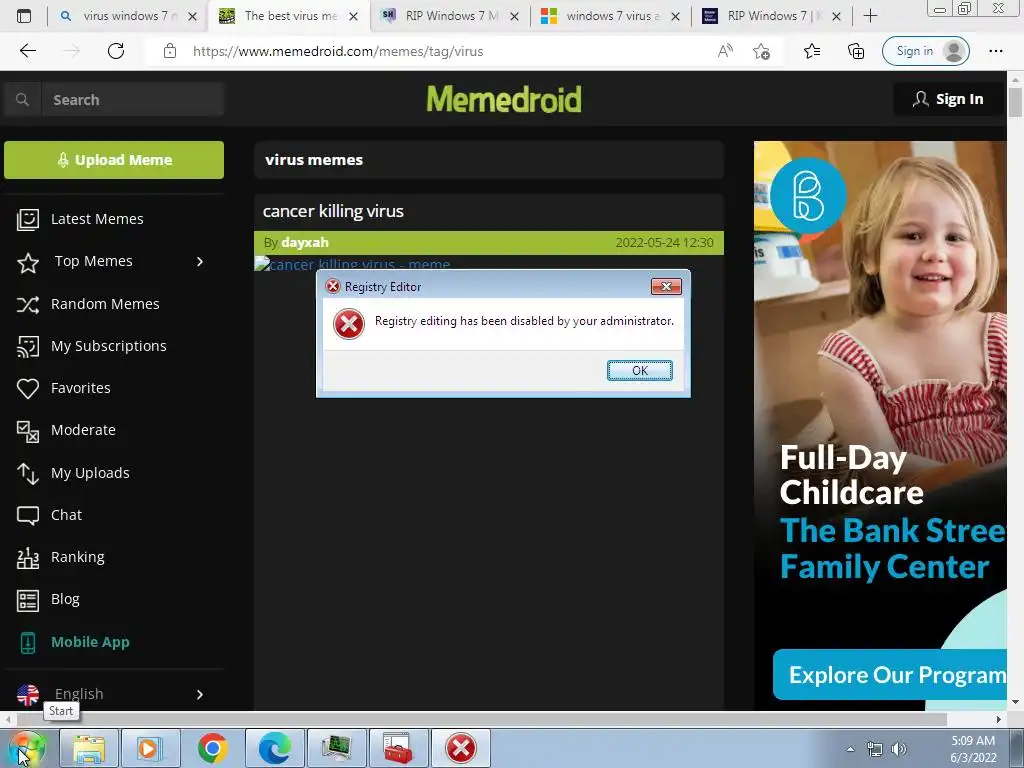Click Explore Our Program ad button
This screenshot has height=768, width=1024.
pyautogui.click(x=889, y=675)
